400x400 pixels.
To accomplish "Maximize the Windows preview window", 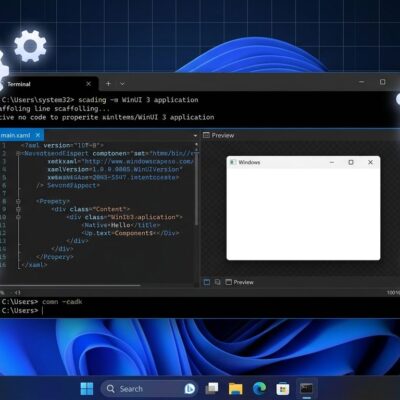I will [x=351, y=162].
